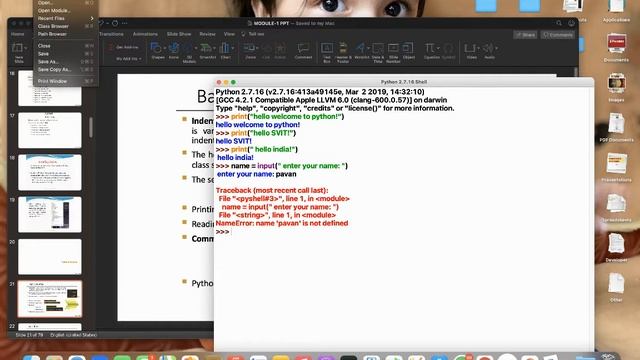The width and height of the screenshot is (640, 360).
Task: Click the Slide Number icon
Action: click(x=393, y=48)
